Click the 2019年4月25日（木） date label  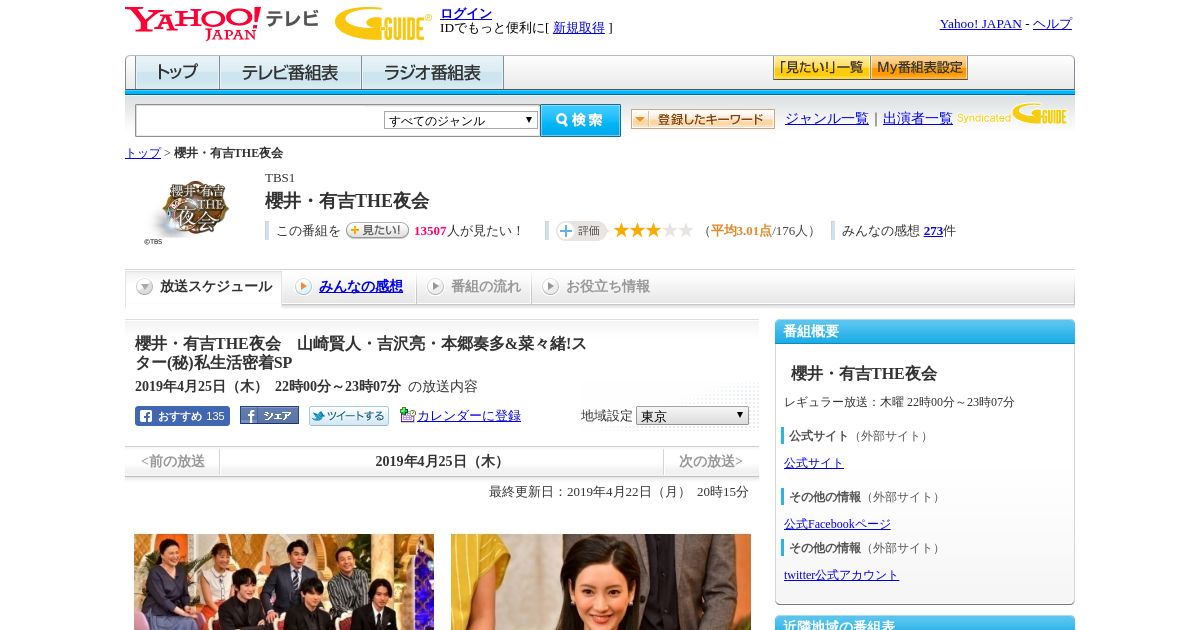(x=441, y=461)
